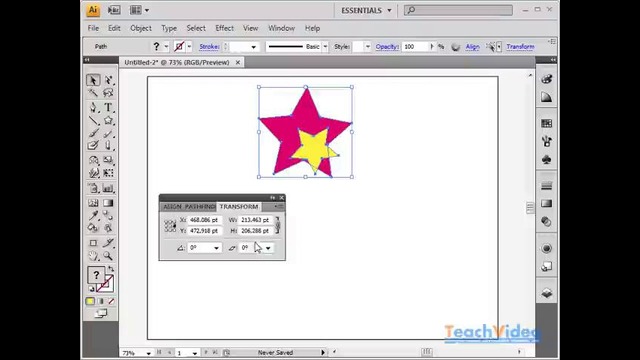The height and width of the screenshot is (360, 640).
Task: Open the Fill color dropdown in control bar
Action: (166, 47)
